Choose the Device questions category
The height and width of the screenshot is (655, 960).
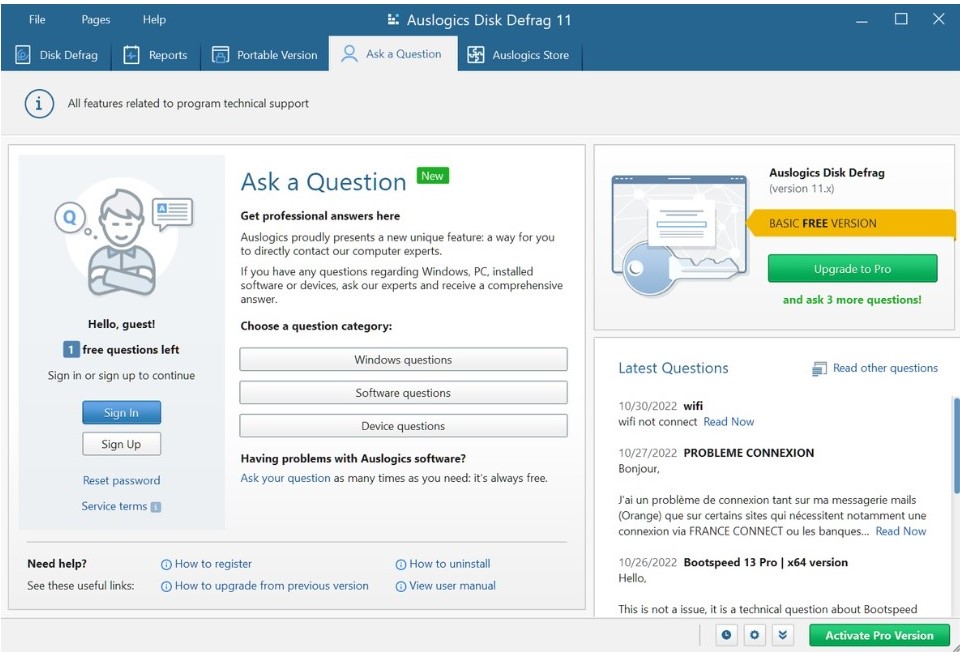tap(403, 425)
